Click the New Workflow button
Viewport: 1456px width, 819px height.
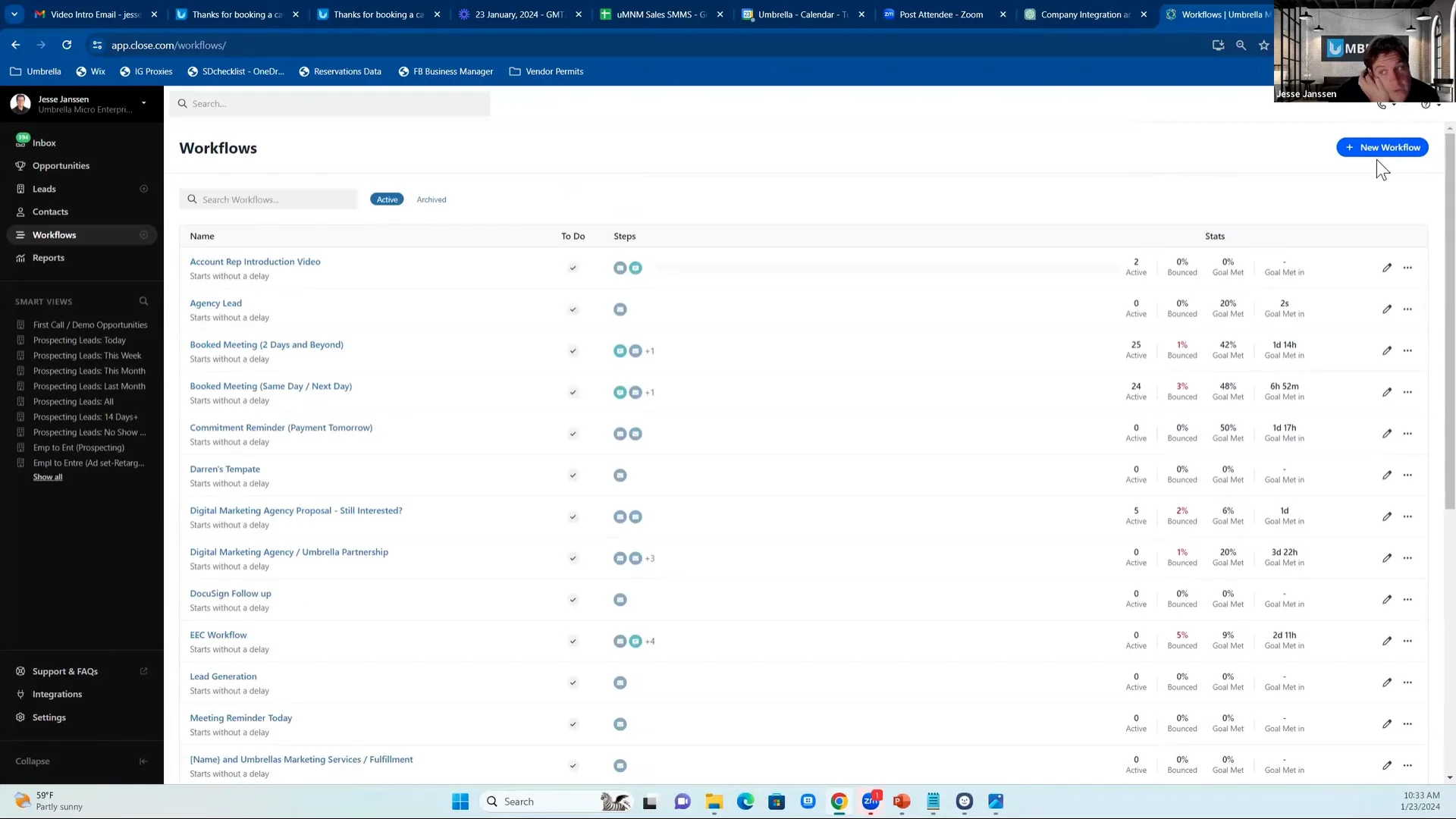pos(1382,148)
